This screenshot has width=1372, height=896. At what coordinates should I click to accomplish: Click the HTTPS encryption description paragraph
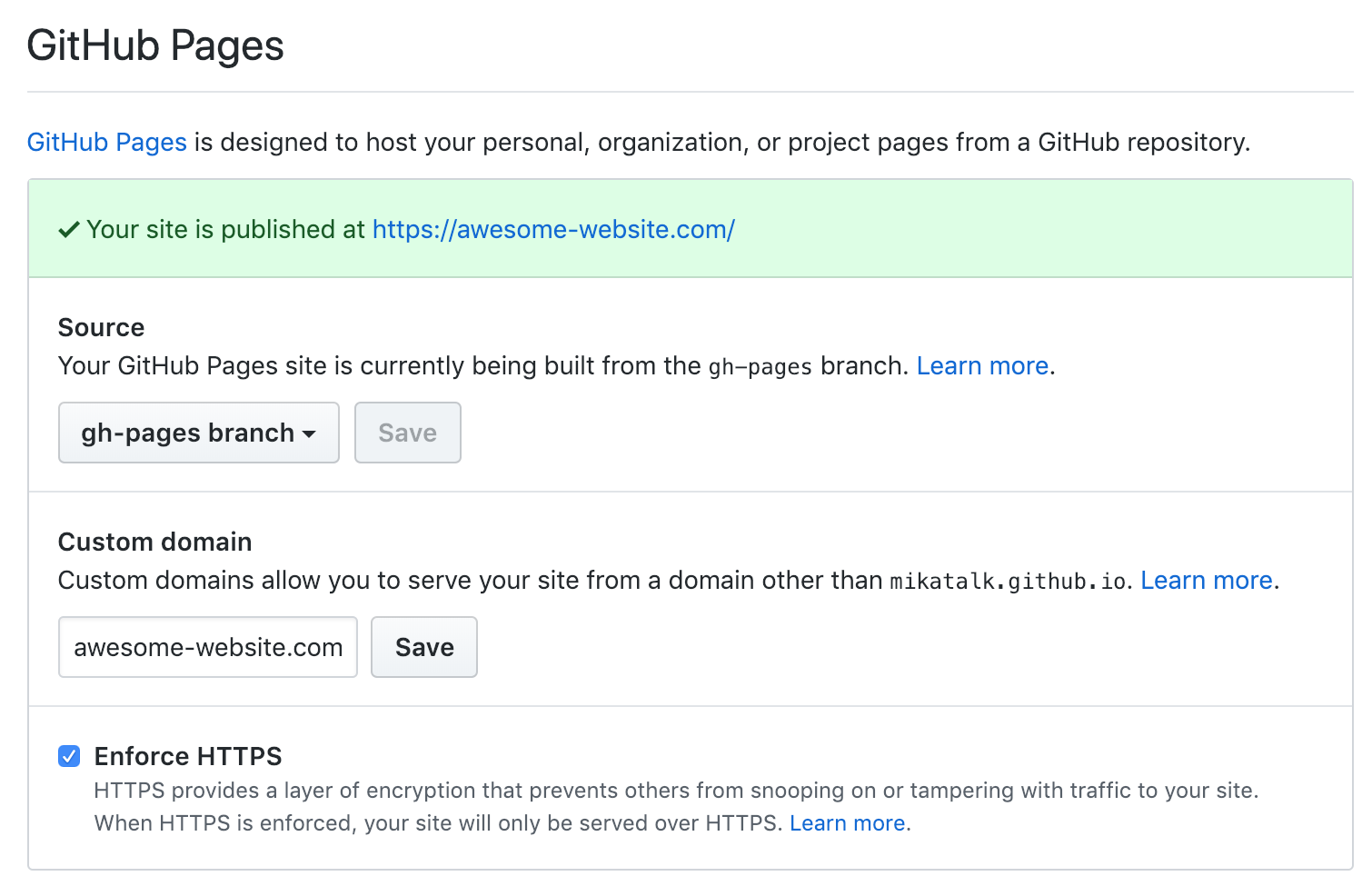(675, 791)
